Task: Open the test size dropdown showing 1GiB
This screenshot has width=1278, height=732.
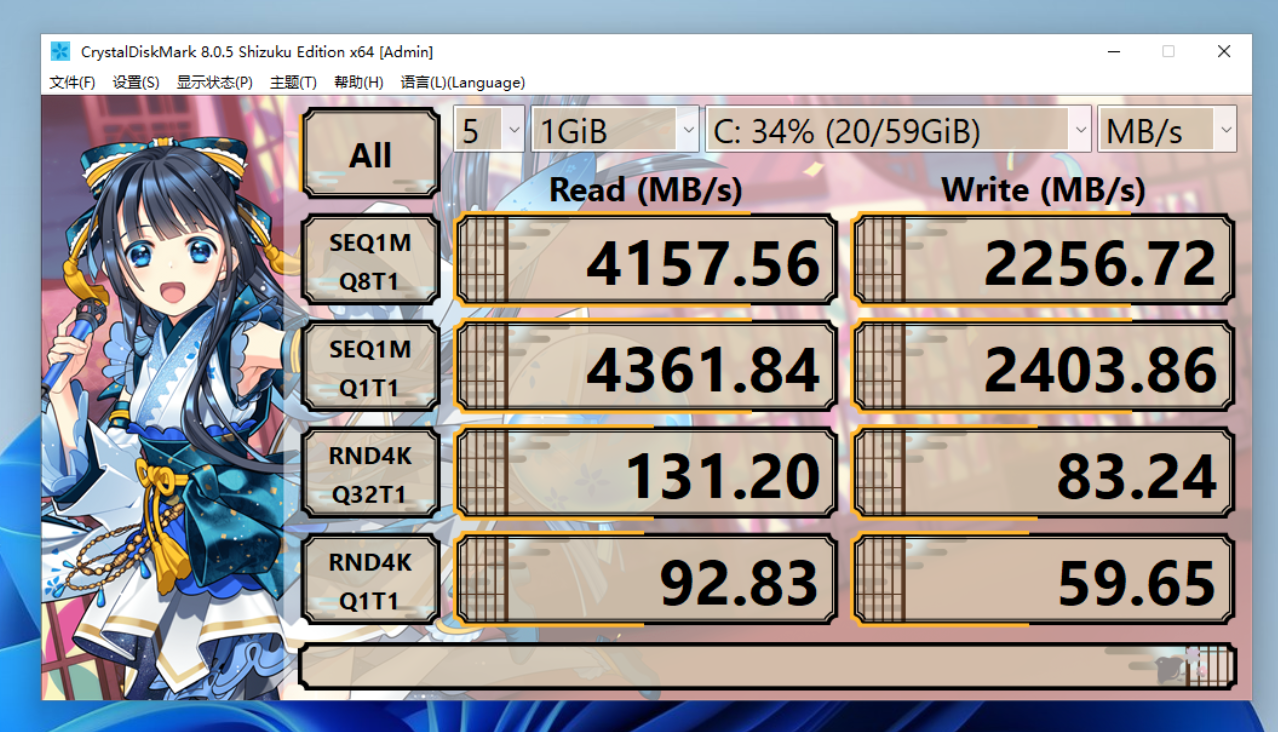Action: [615, 130]
